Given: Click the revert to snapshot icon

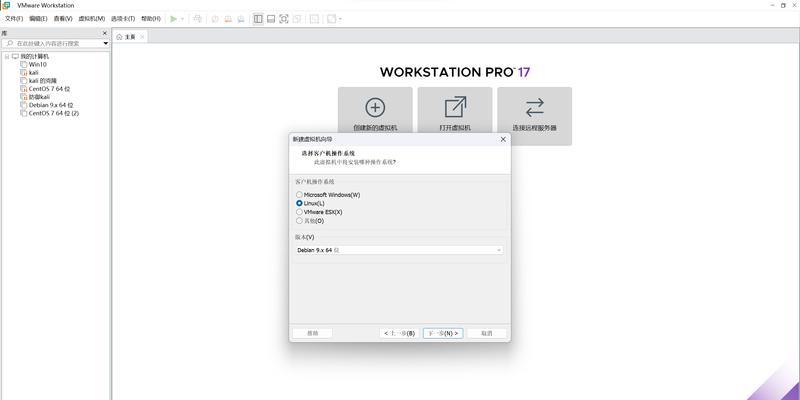Looking at the screenshot, I should 228,19.
